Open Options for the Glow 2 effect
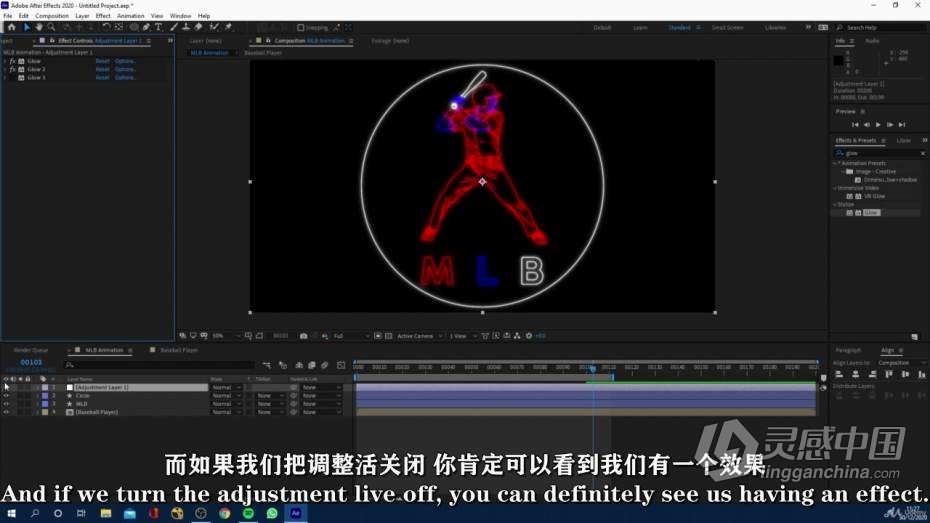This screenshot has height=523, width=930. [125, 69]
